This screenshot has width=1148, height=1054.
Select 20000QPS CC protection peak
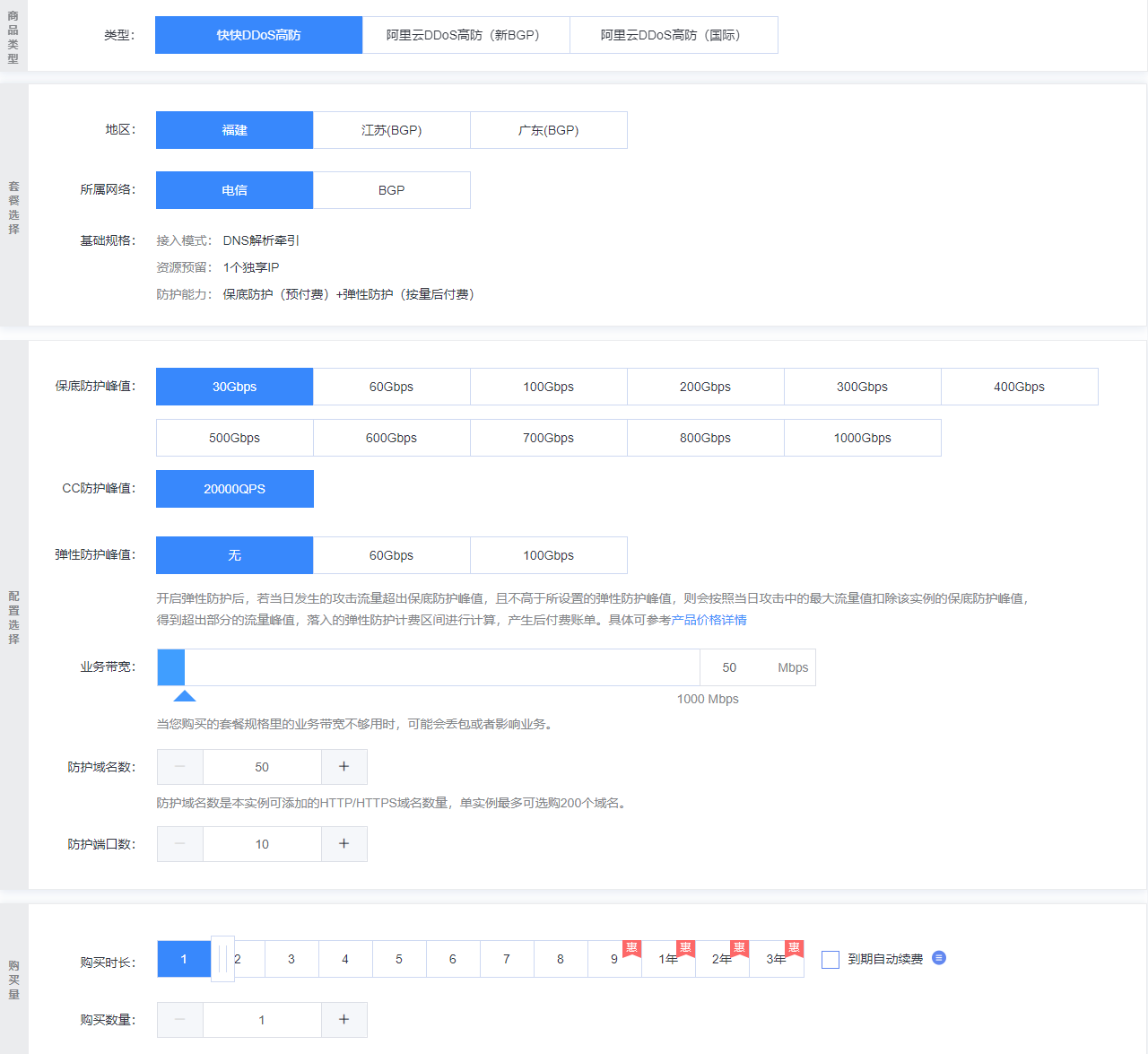(x=234, y=489)
